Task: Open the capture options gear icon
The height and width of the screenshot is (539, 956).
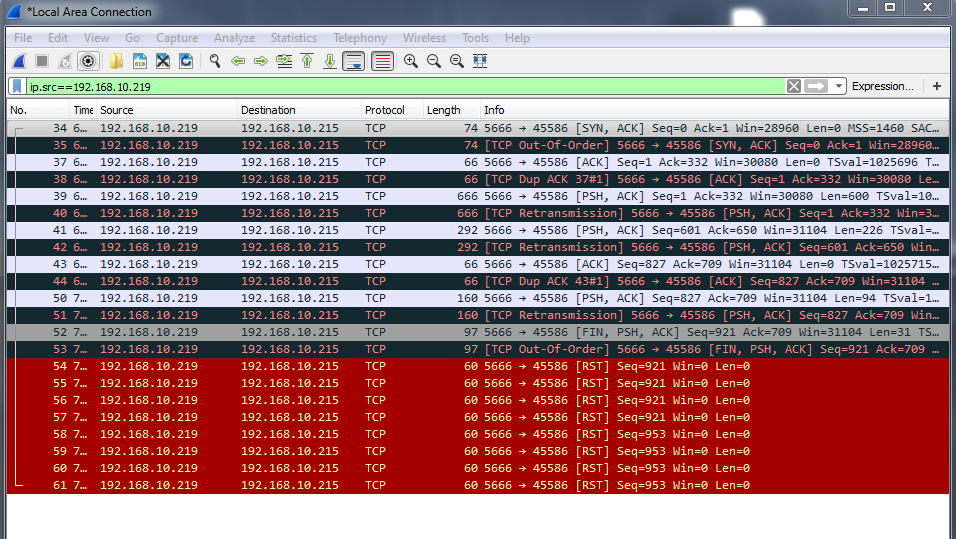Action: click(x=88, y=61)
